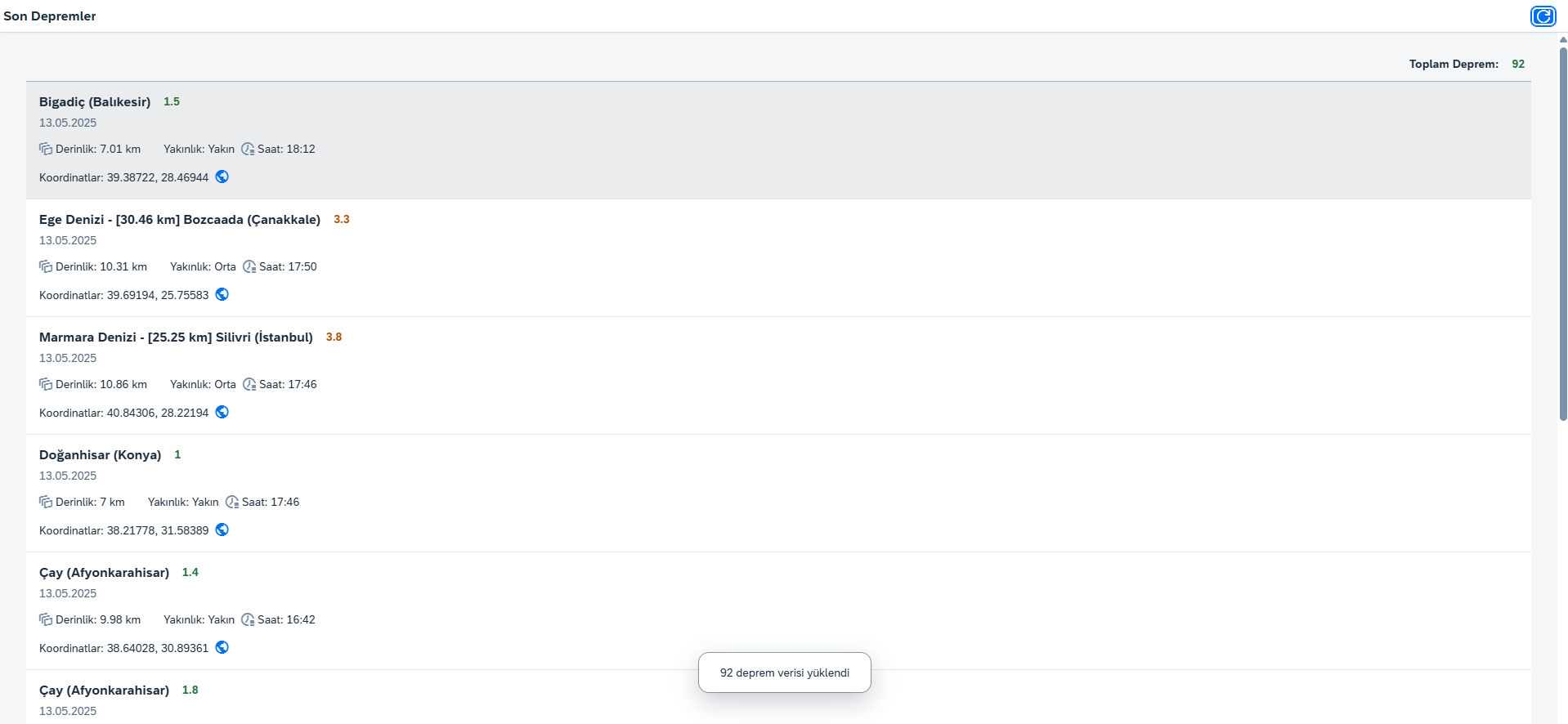Image resolution: width=1568 pixels, height=724 pixels.
Task: Open map globe icon for Bozcaada coordinates
Action: pos(222,294)
